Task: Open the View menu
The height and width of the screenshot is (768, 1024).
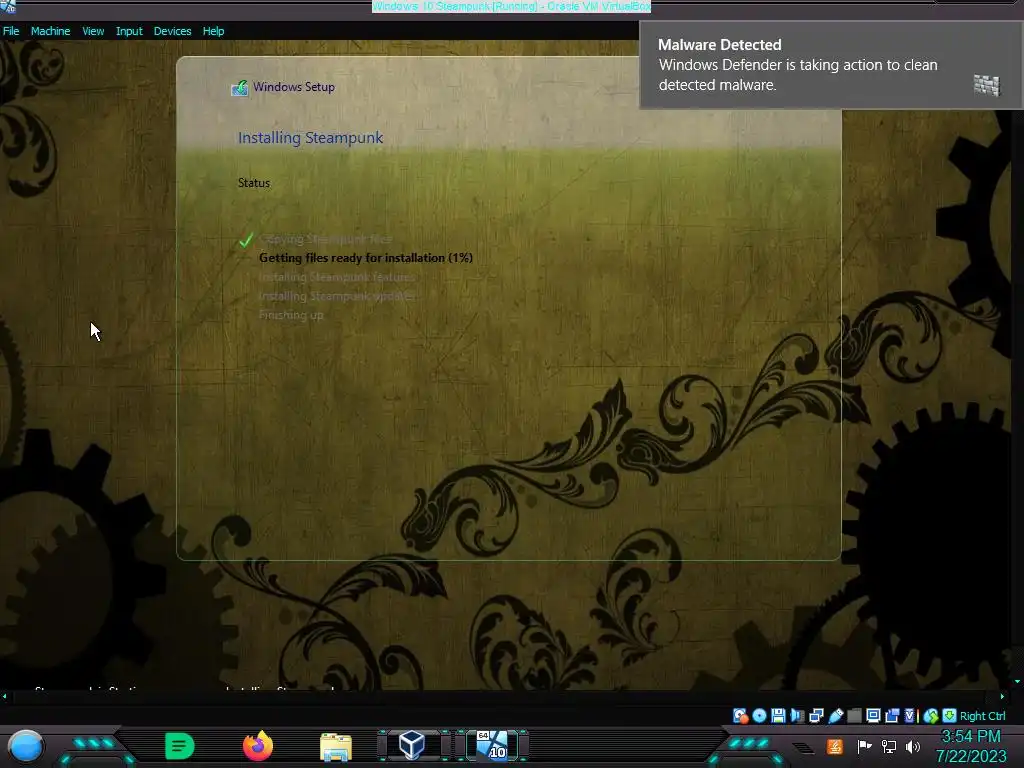Action: click(93, 31)
